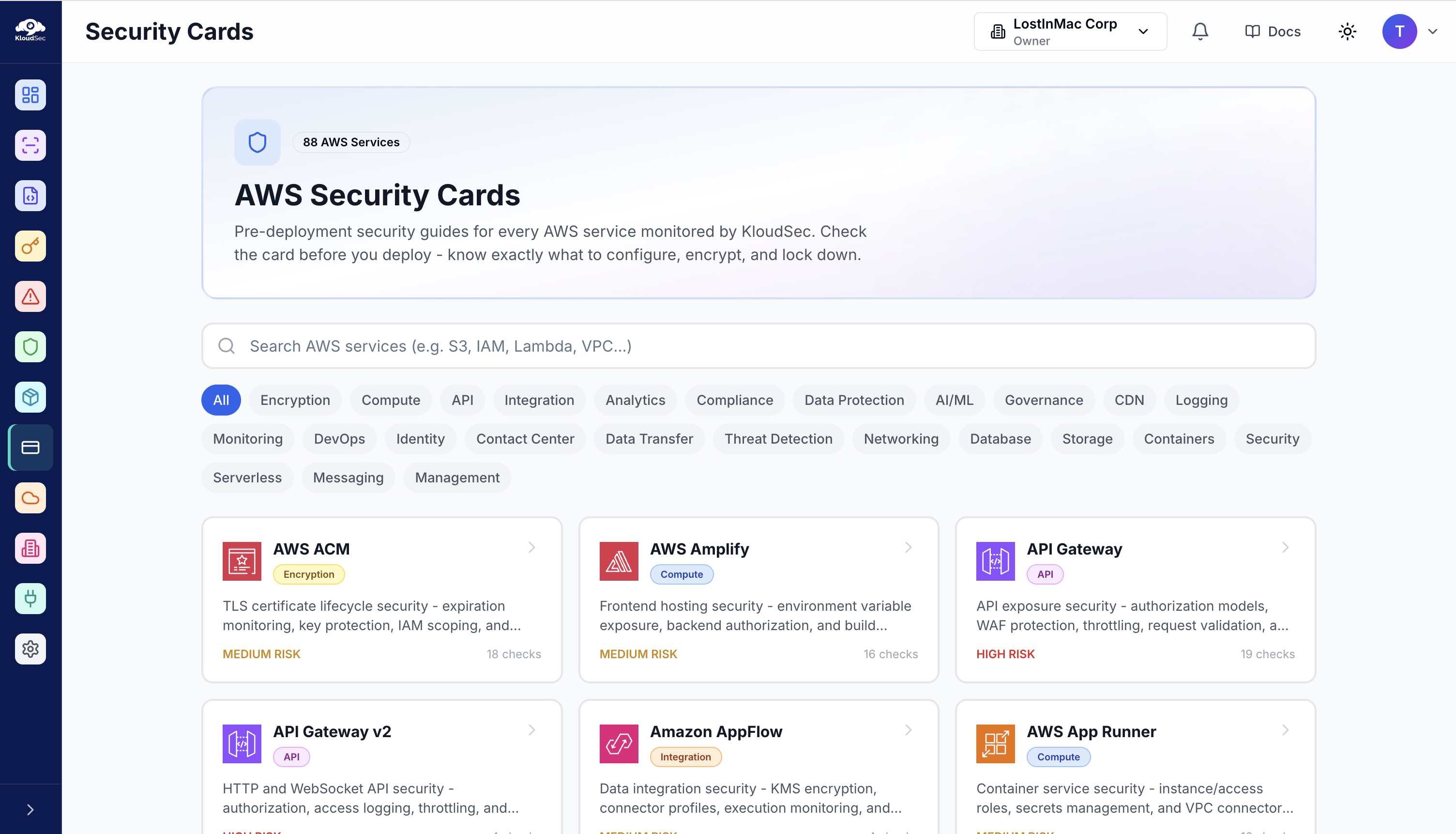Open the cube package icon in sidebar

tap(30, 397)
